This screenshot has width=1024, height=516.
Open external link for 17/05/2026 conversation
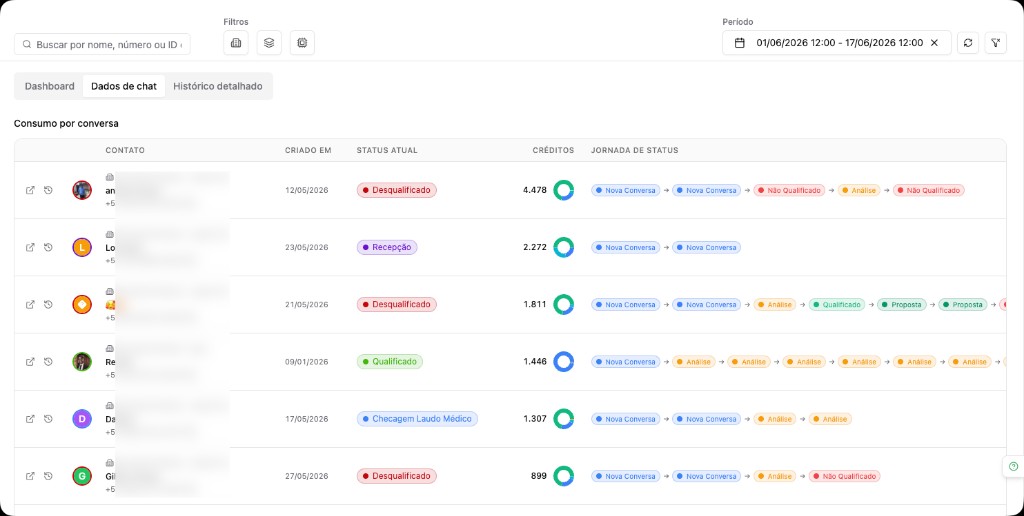30,419
